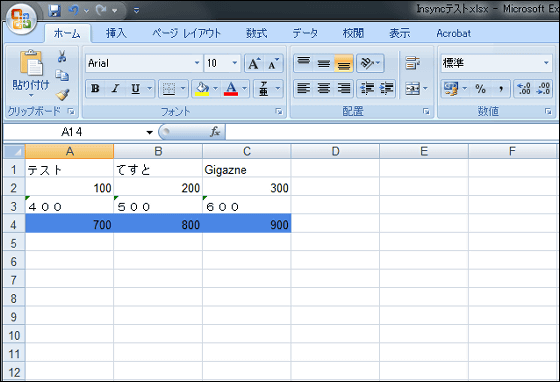Click the insert function fx button
Image resolution: width=560 pixels, height=382 pixels.
pos(215,132)
